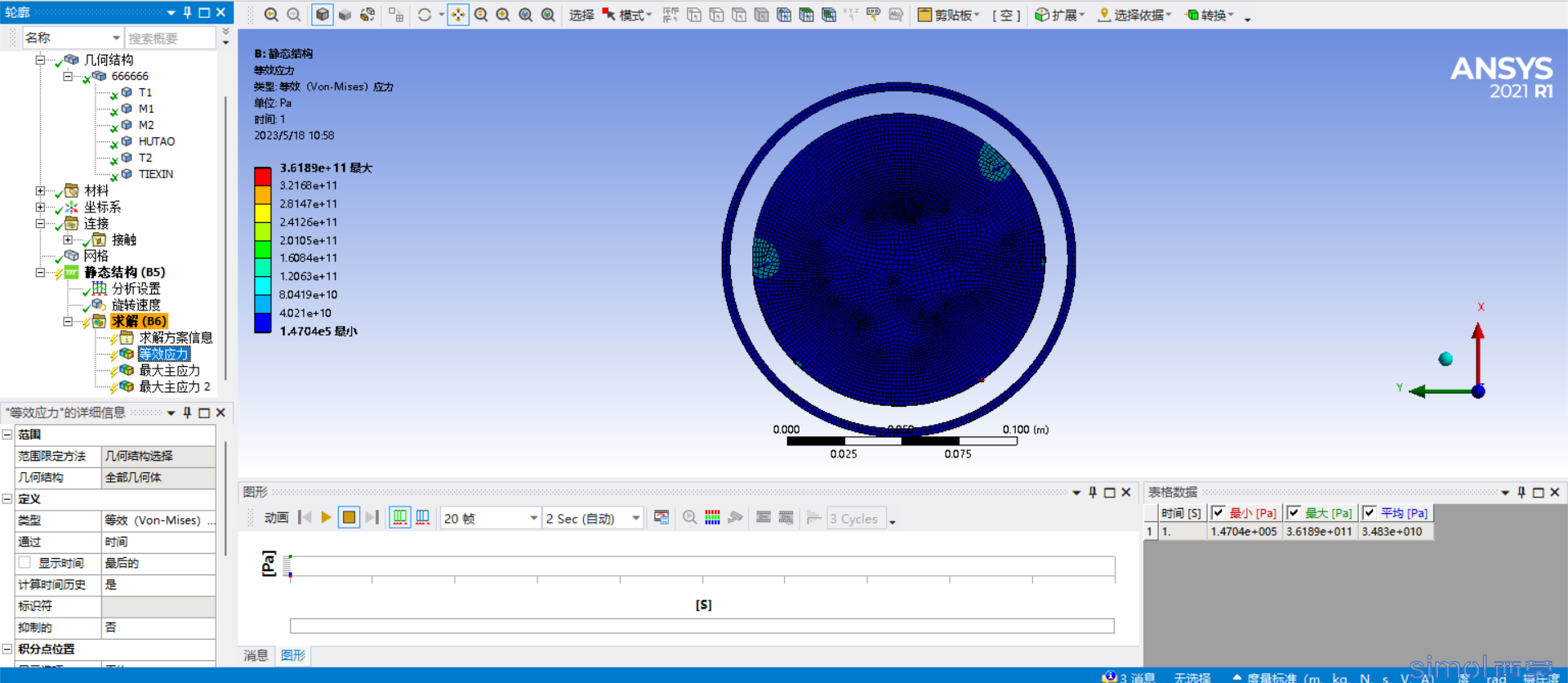Viewport: 1568px width, 683px height.
Task: Open the 20 帧 frames dropdown
Action: [x=533, y=518]
